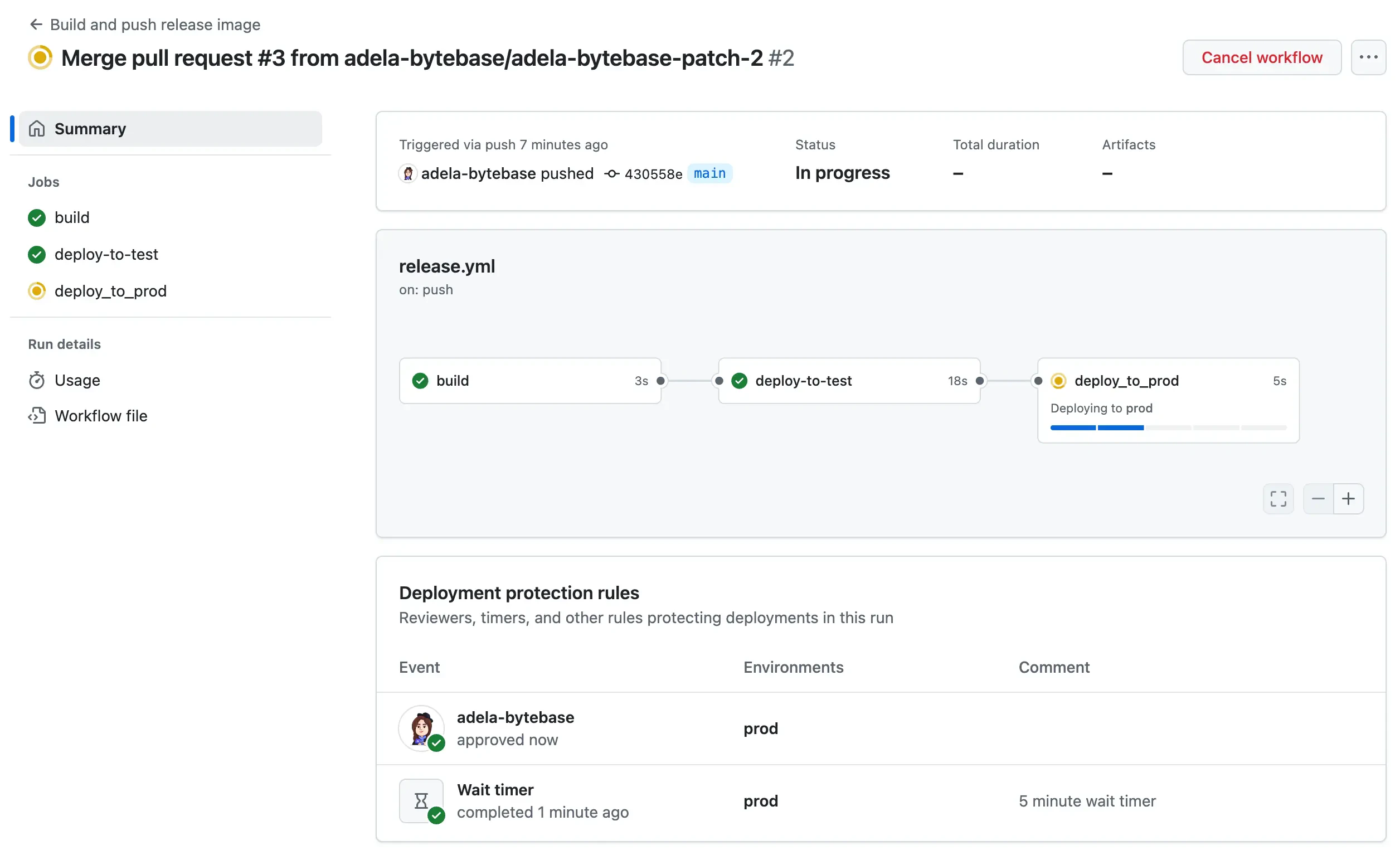Viewport: 1400px width, 855px height.
Task: Click the main branch label
Action: (709, 173)
